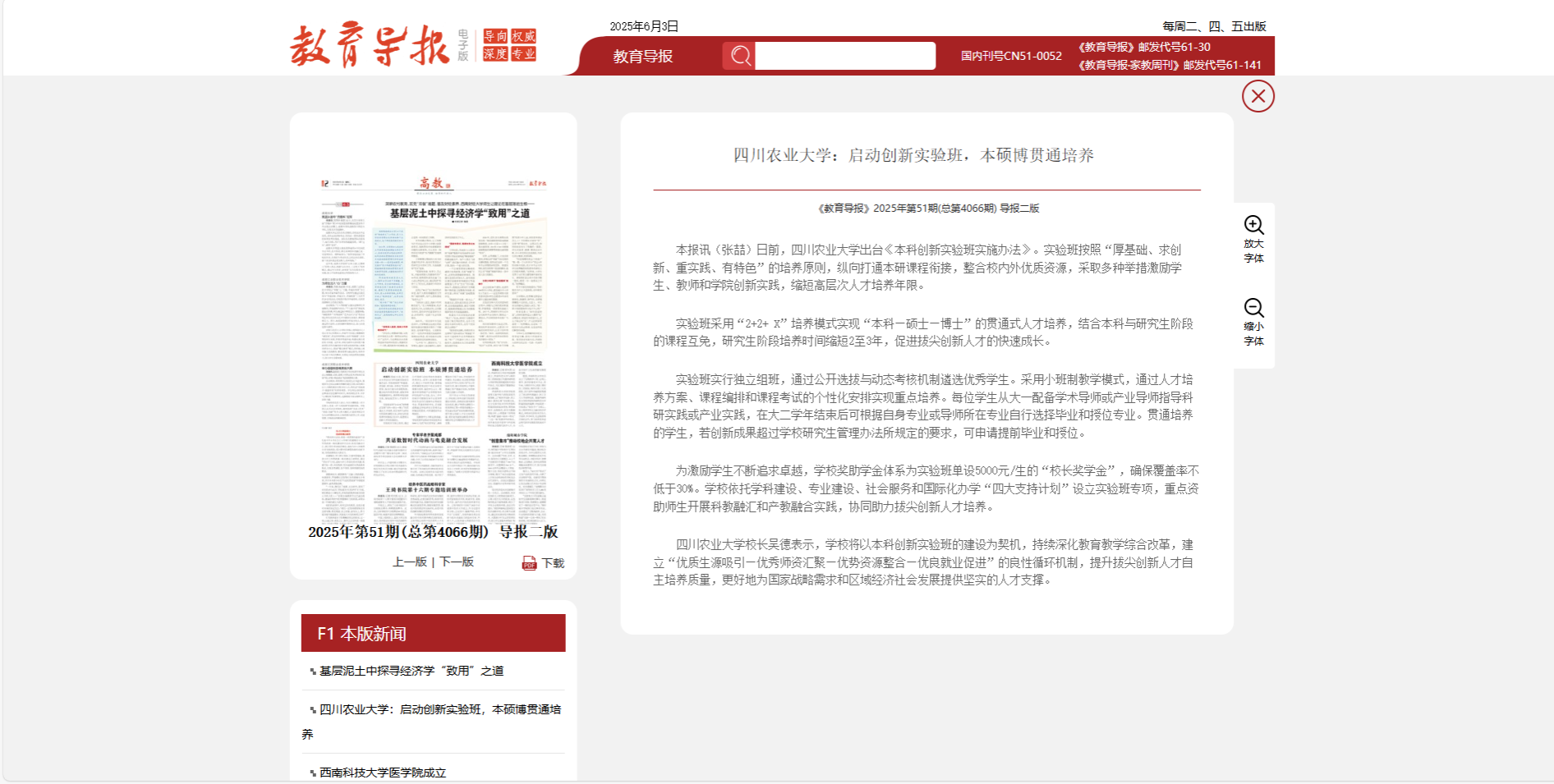
Task: Open article 基层泥土中探寻经济学"致用"之道
Action: click(x=411, y=671)
